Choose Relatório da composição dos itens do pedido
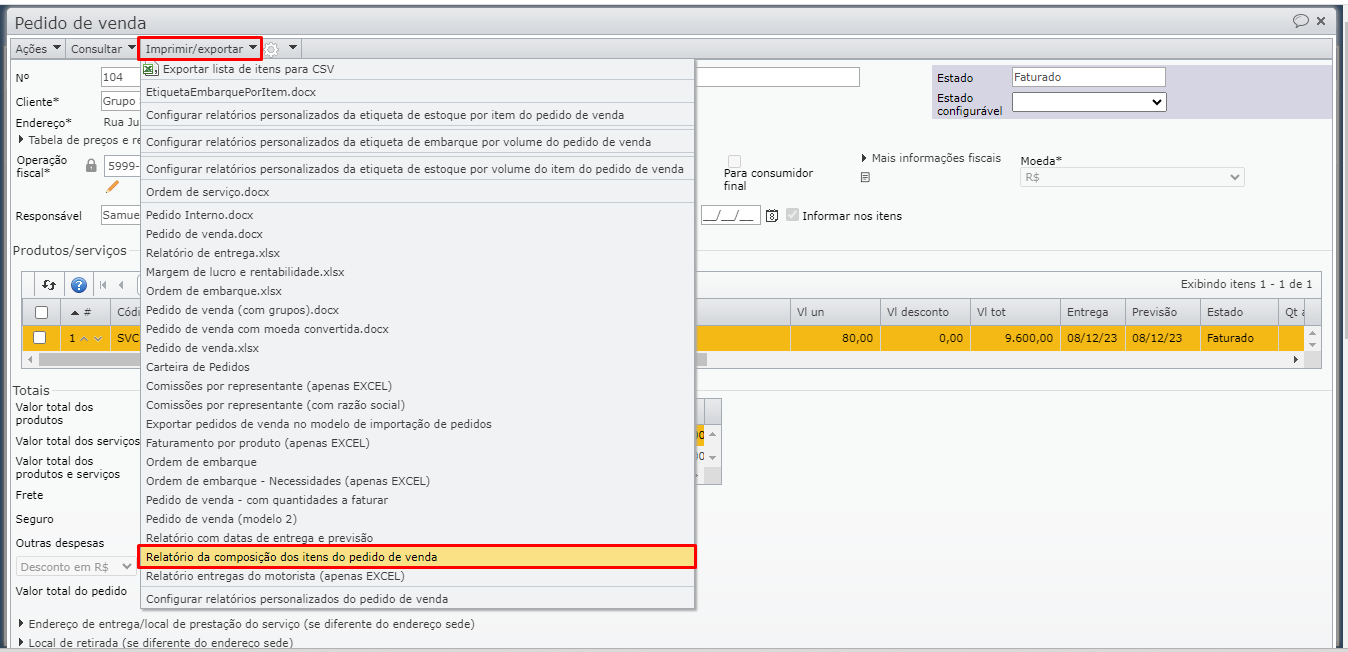This screenshot has height=652, width=1348. click(417, 557)
